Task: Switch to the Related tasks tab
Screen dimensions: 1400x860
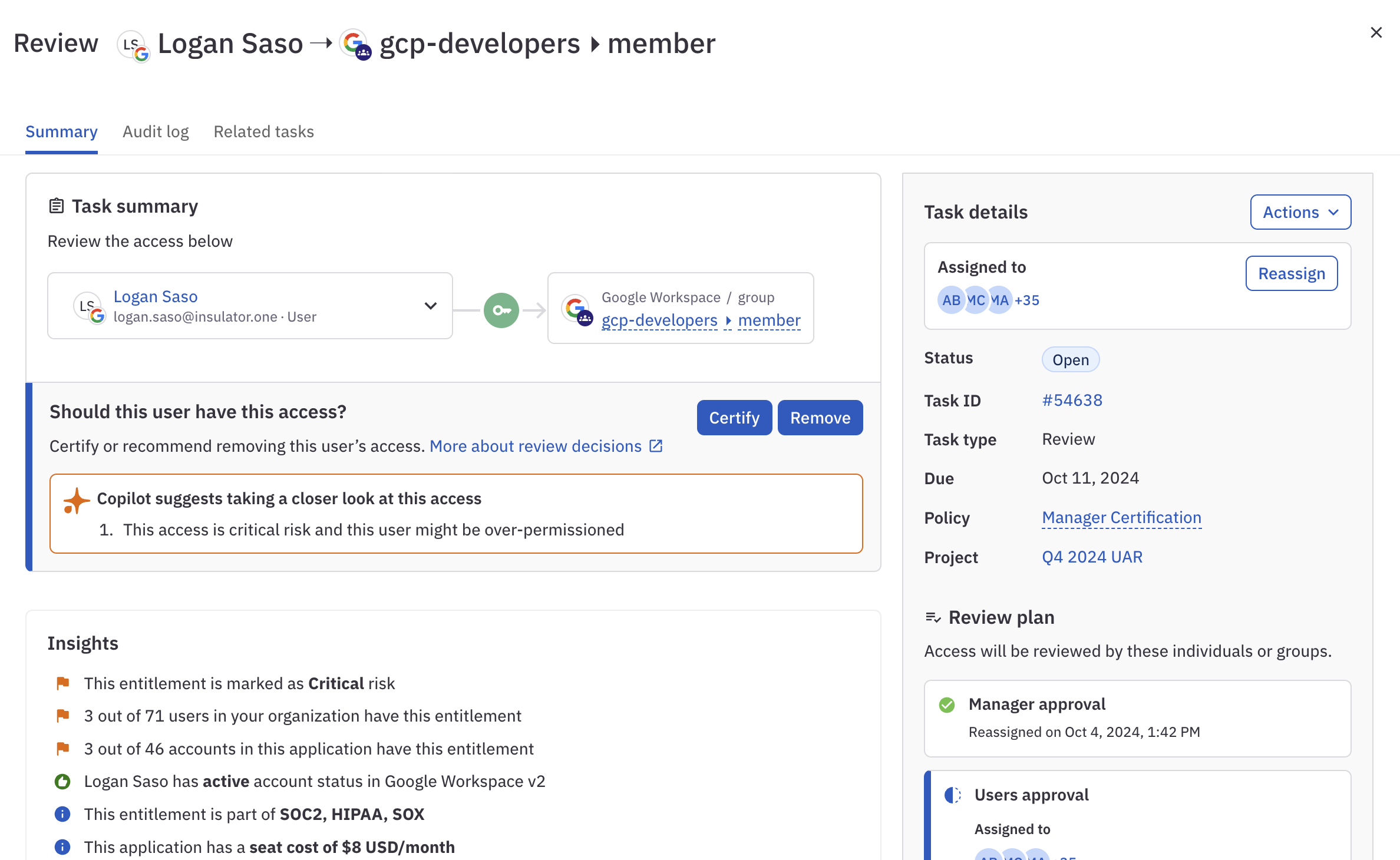Action: (263, 131)
